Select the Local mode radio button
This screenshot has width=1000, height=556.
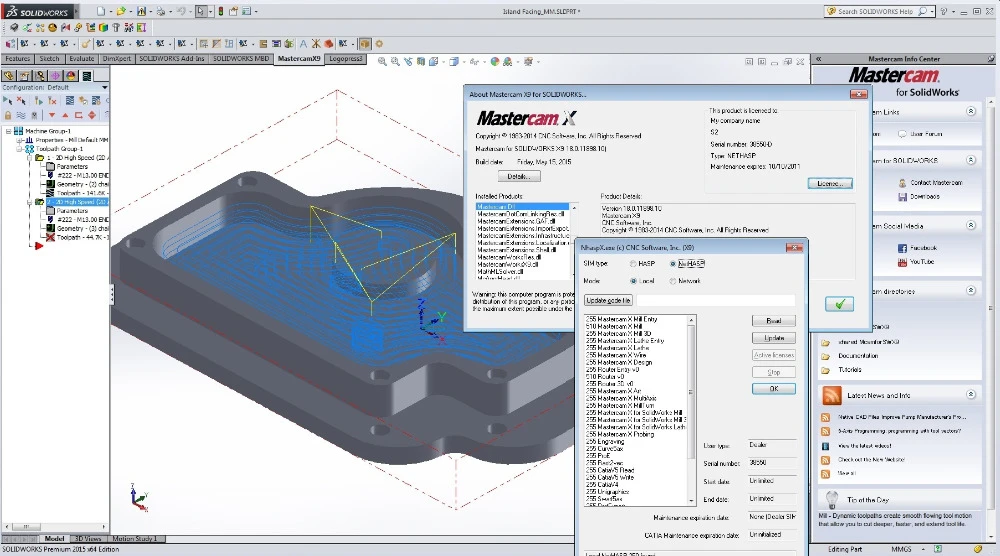[x=632, y=281]
